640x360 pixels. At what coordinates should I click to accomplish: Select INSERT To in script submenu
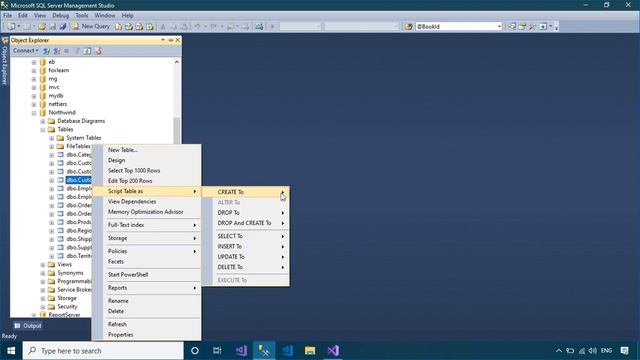[x=246, y=247]
